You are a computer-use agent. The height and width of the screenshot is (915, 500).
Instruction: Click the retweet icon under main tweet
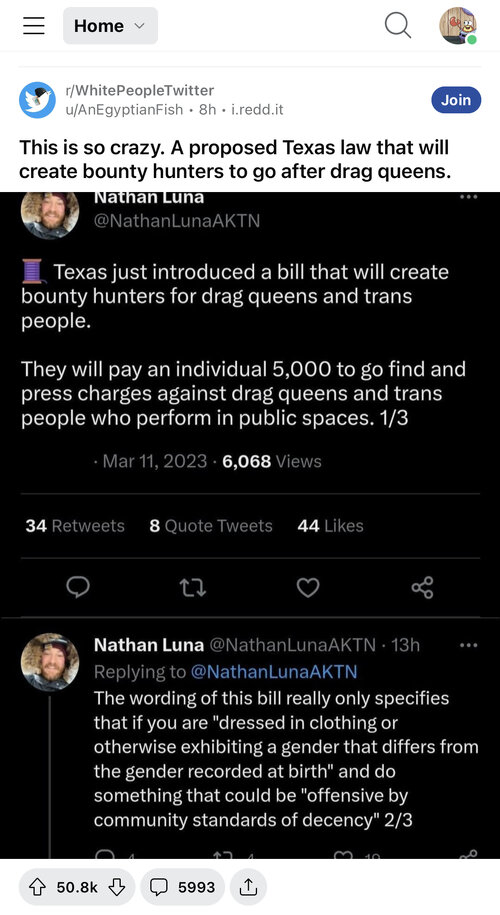[x=193, y=588]
